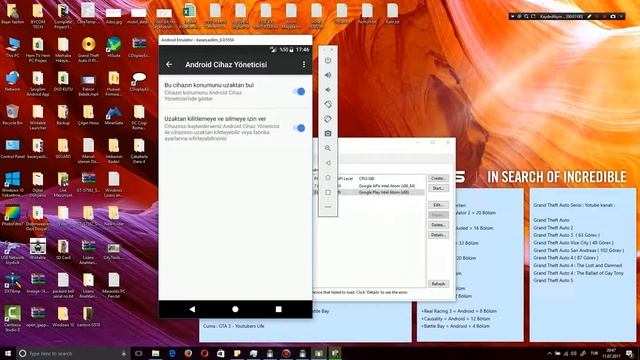Image resolution: width=640 pixels, height=360 pixels.
Task: Tap Android navigation bar recents square
Action: coord(278,309)
